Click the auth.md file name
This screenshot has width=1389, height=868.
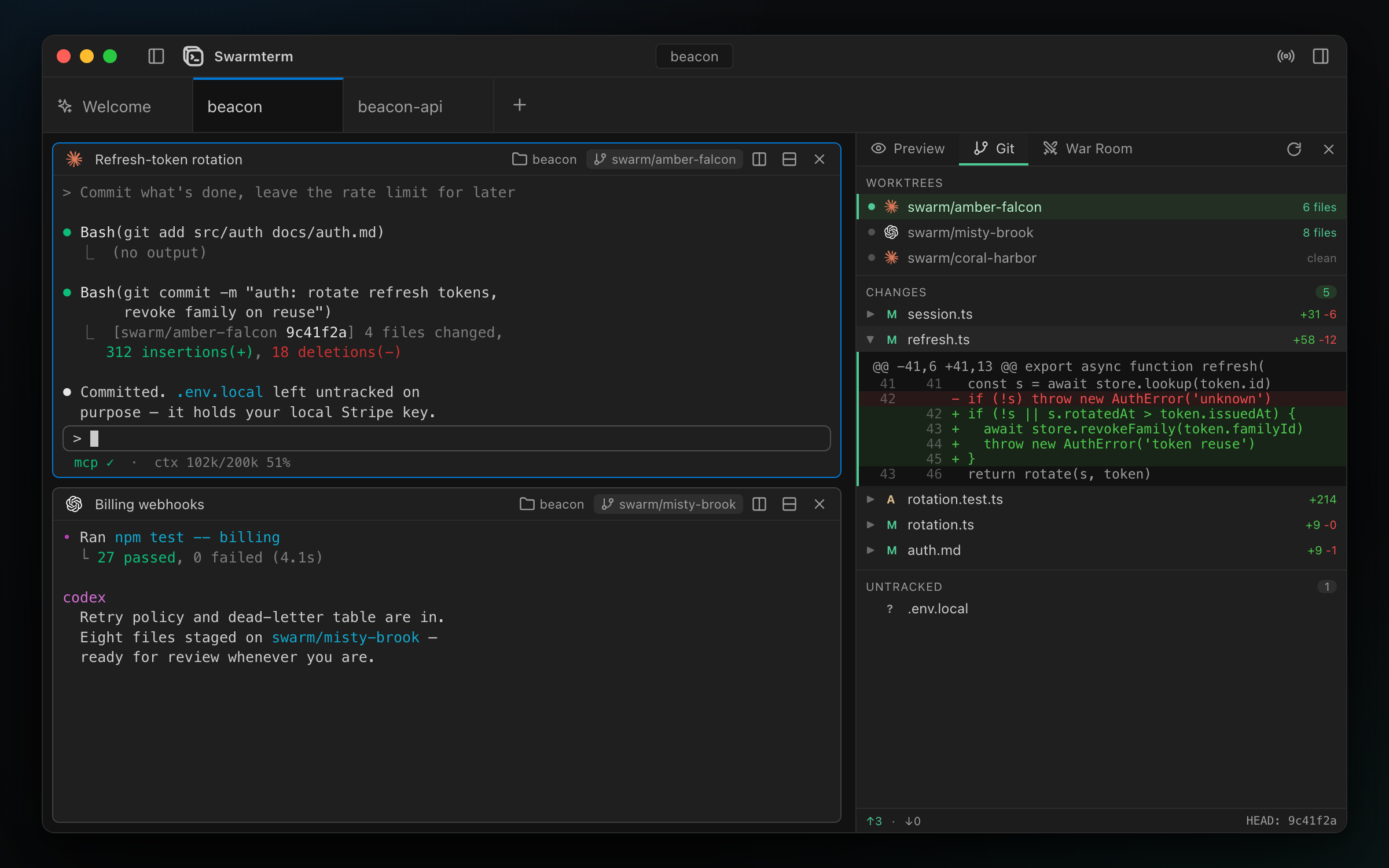(934, 550)
